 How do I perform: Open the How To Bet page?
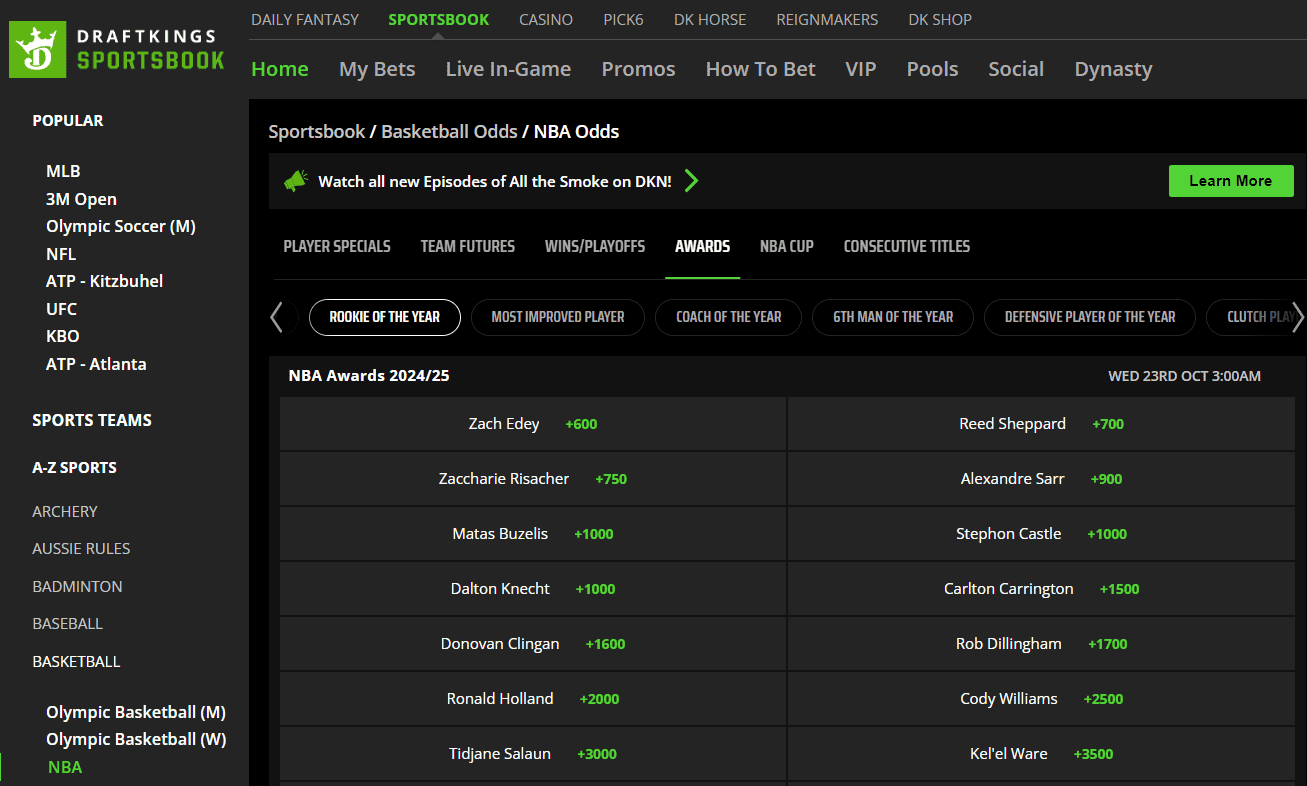click(761, 69)
